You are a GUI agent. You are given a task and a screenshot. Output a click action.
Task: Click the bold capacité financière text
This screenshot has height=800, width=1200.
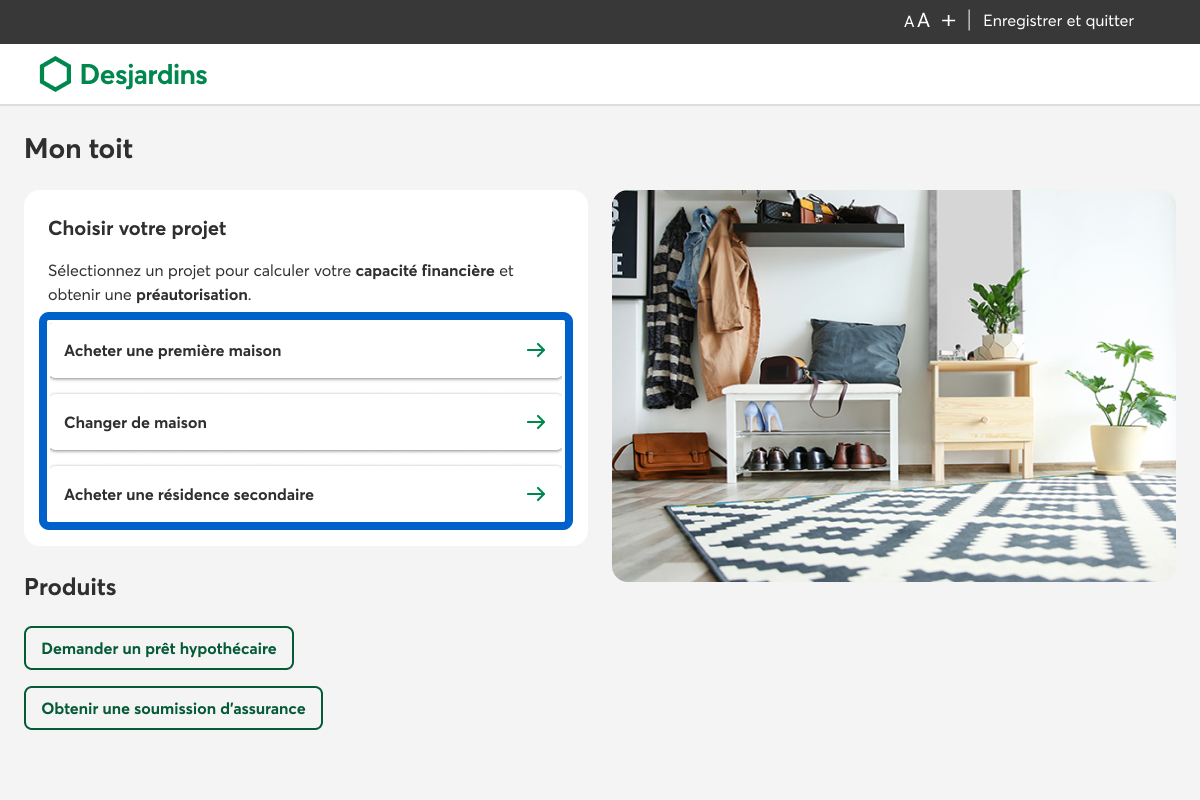click(425, 271)
